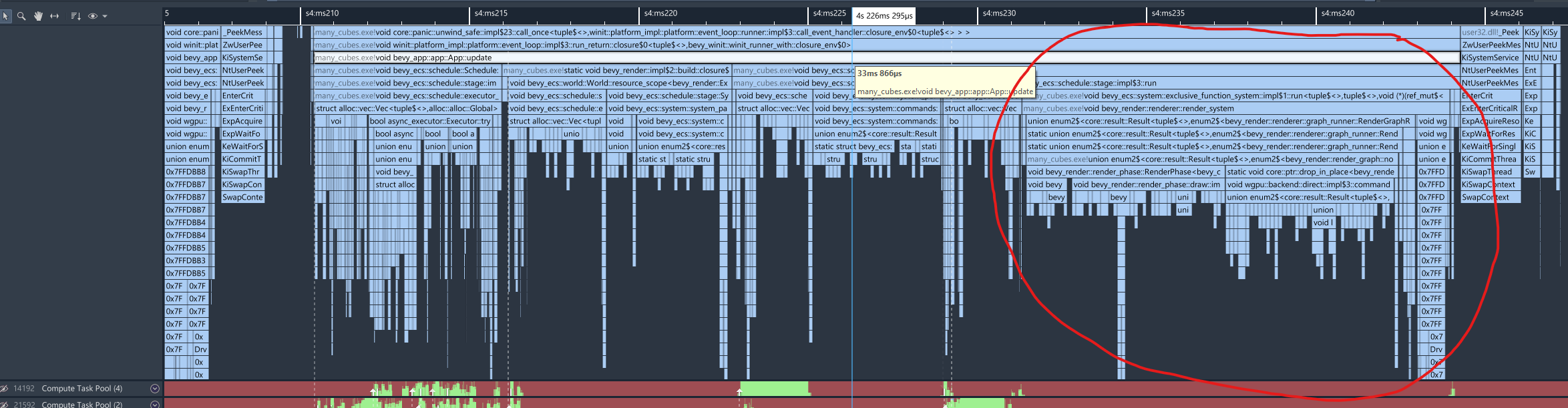Expand Compute Task Pool (4) thread row
This screenshot has height=408, width=1568.
point(155,389)
